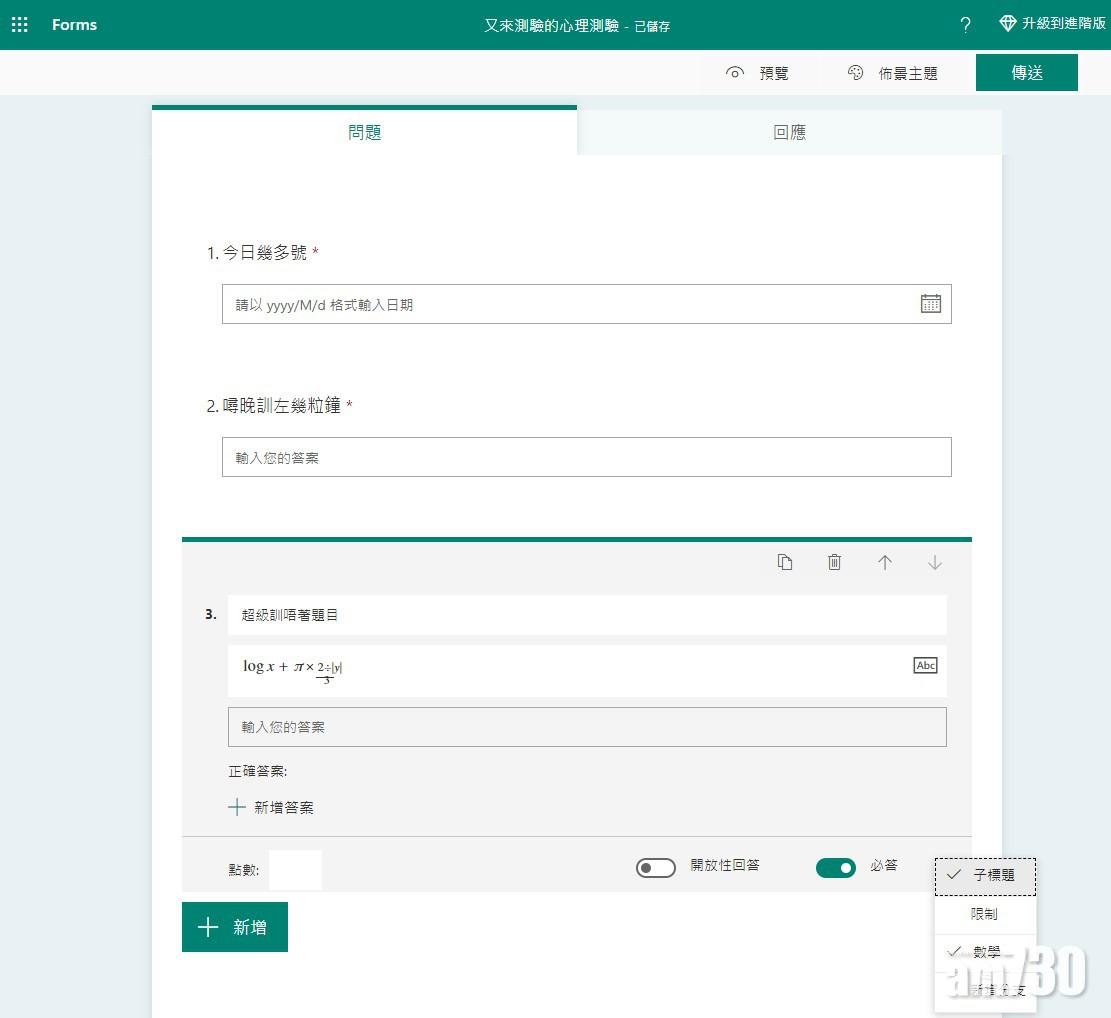
Task: Turn off the 必答 required toggle
Action: pyautogui.click(x=836, y=868)
